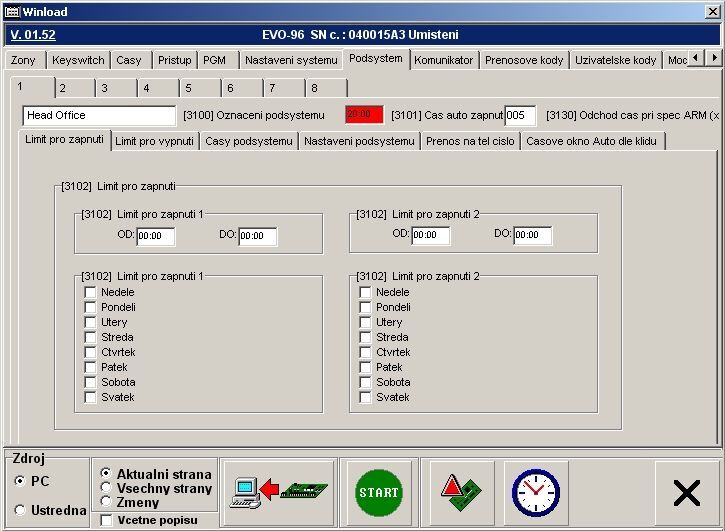Screen dimensions: 725x531
Task: Enable Nedele checkbox in Limit pro zapnuti 1
Action: coord(91,292)
